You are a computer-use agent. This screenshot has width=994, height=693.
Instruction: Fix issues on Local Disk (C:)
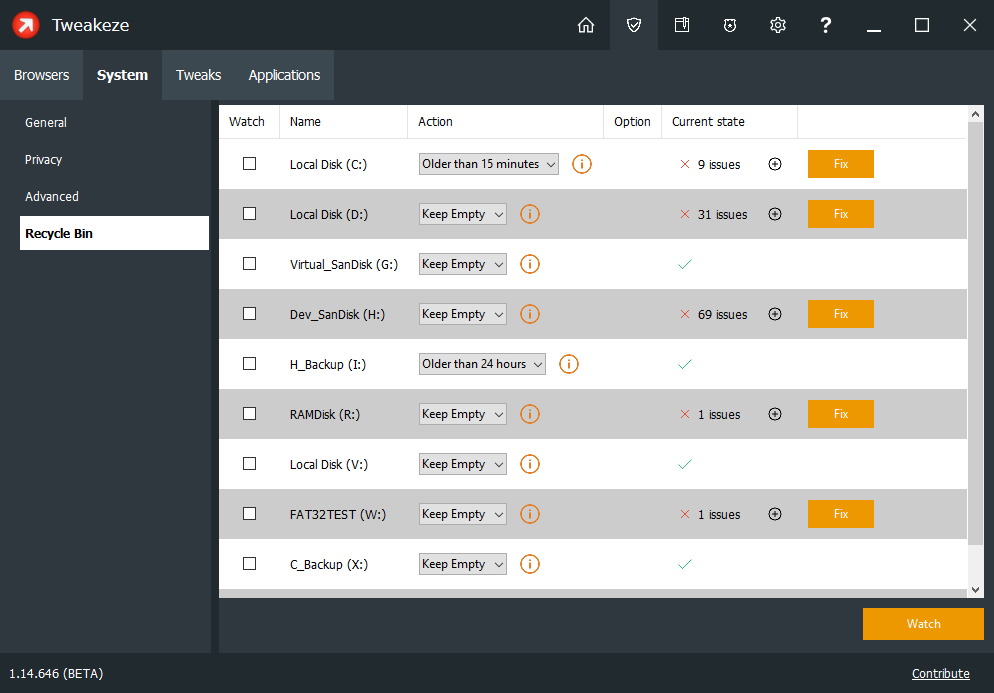841,164
